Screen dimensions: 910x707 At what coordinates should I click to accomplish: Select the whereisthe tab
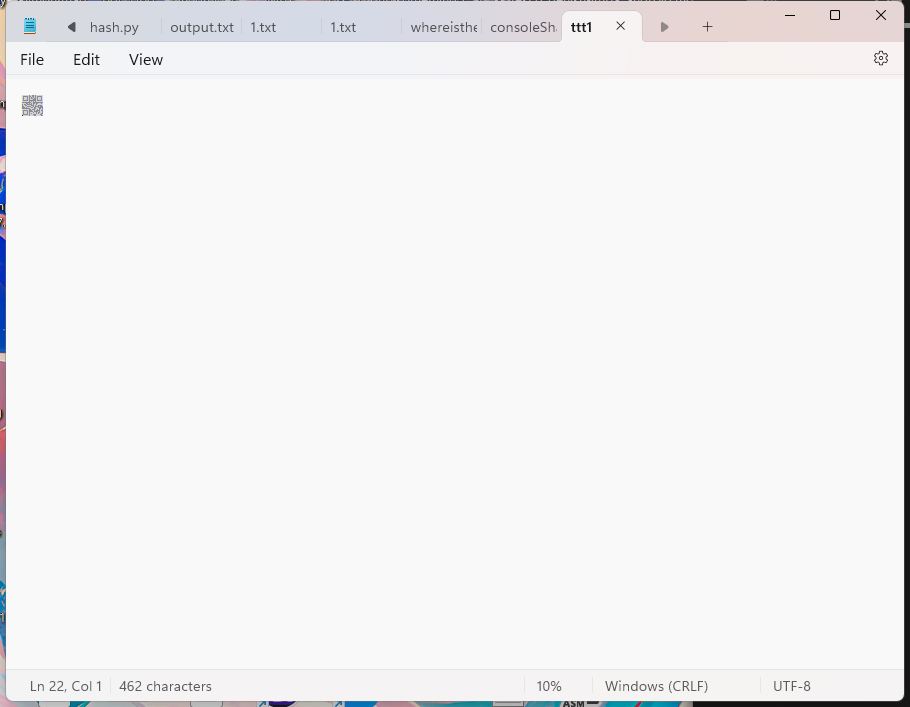[x=443, y=28]
